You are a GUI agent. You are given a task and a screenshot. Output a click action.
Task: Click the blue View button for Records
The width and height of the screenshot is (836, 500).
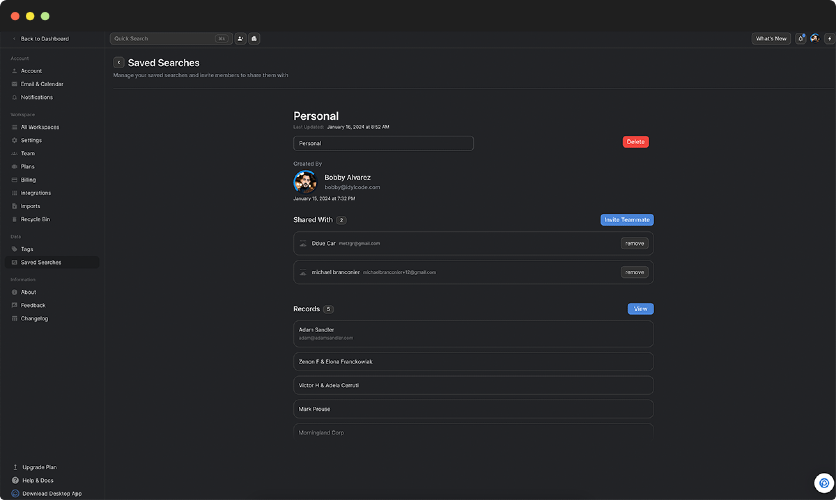(x=640, y=309)
